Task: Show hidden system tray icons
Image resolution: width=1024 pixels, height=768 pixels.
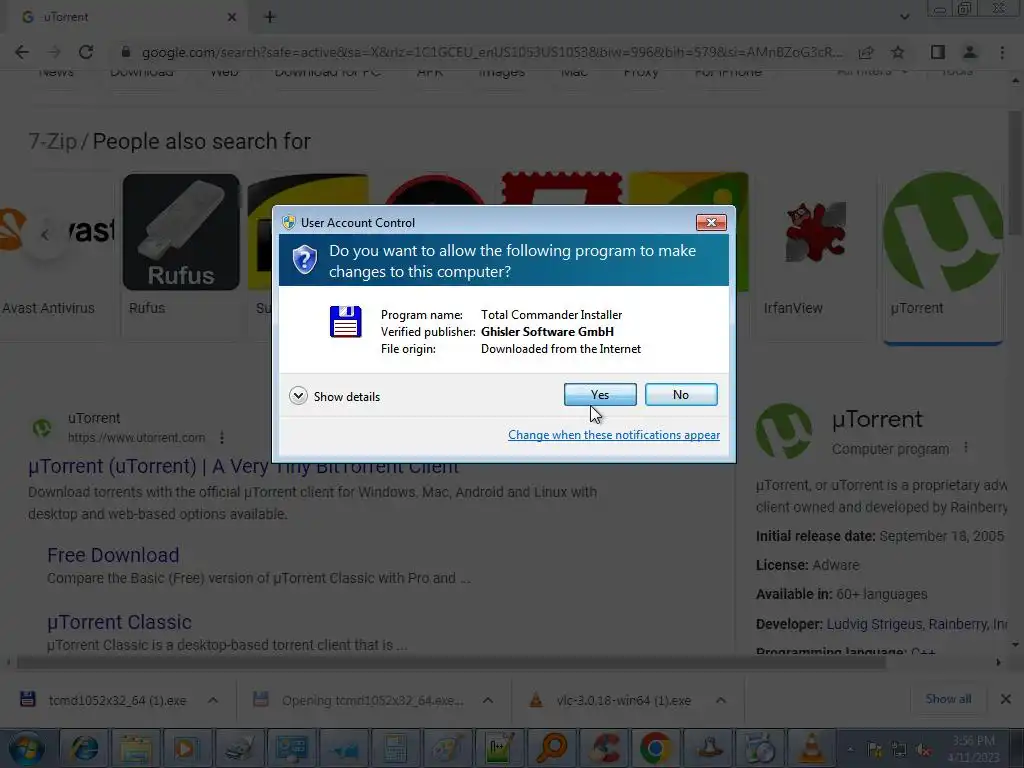Action: coord(850,750)
